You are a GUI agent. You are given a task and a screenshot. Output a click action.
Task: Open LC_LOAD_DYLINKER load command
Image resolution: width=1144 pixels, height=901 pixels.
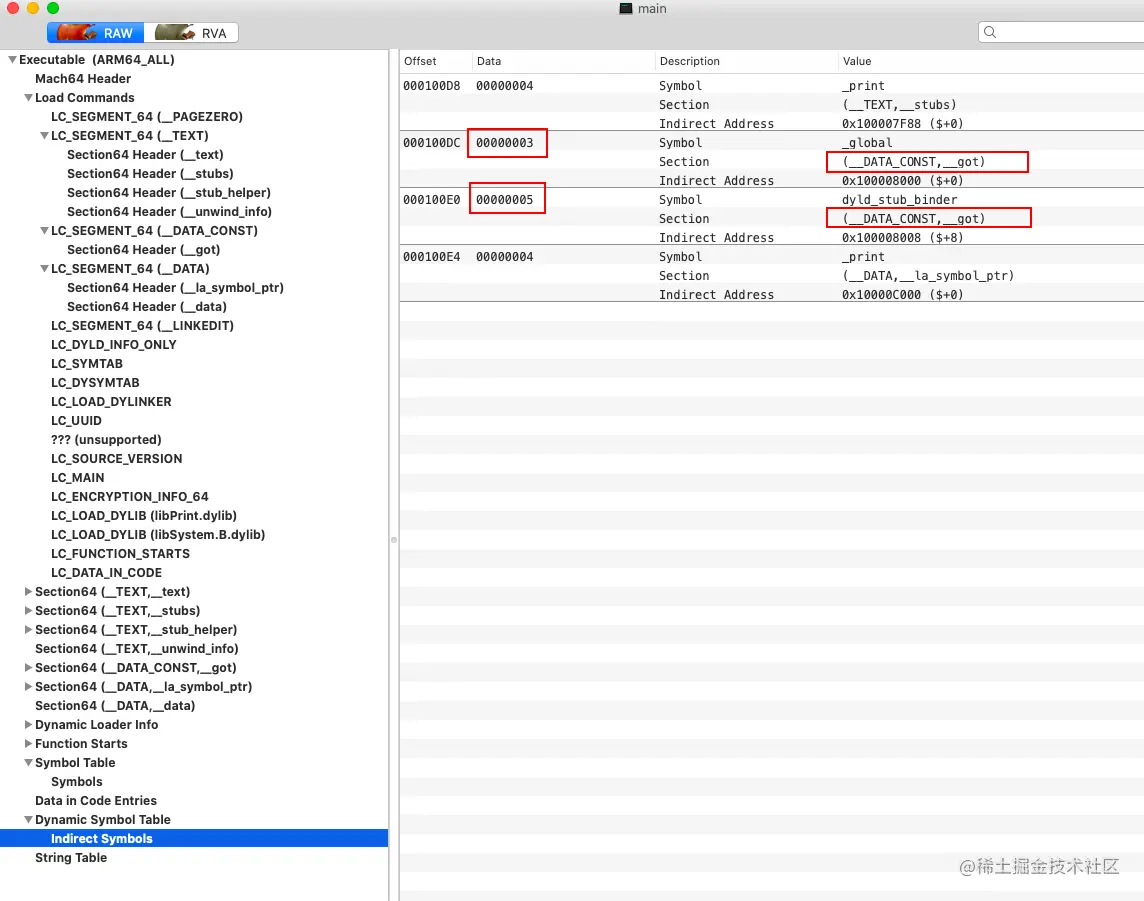[x=111, y=401]
